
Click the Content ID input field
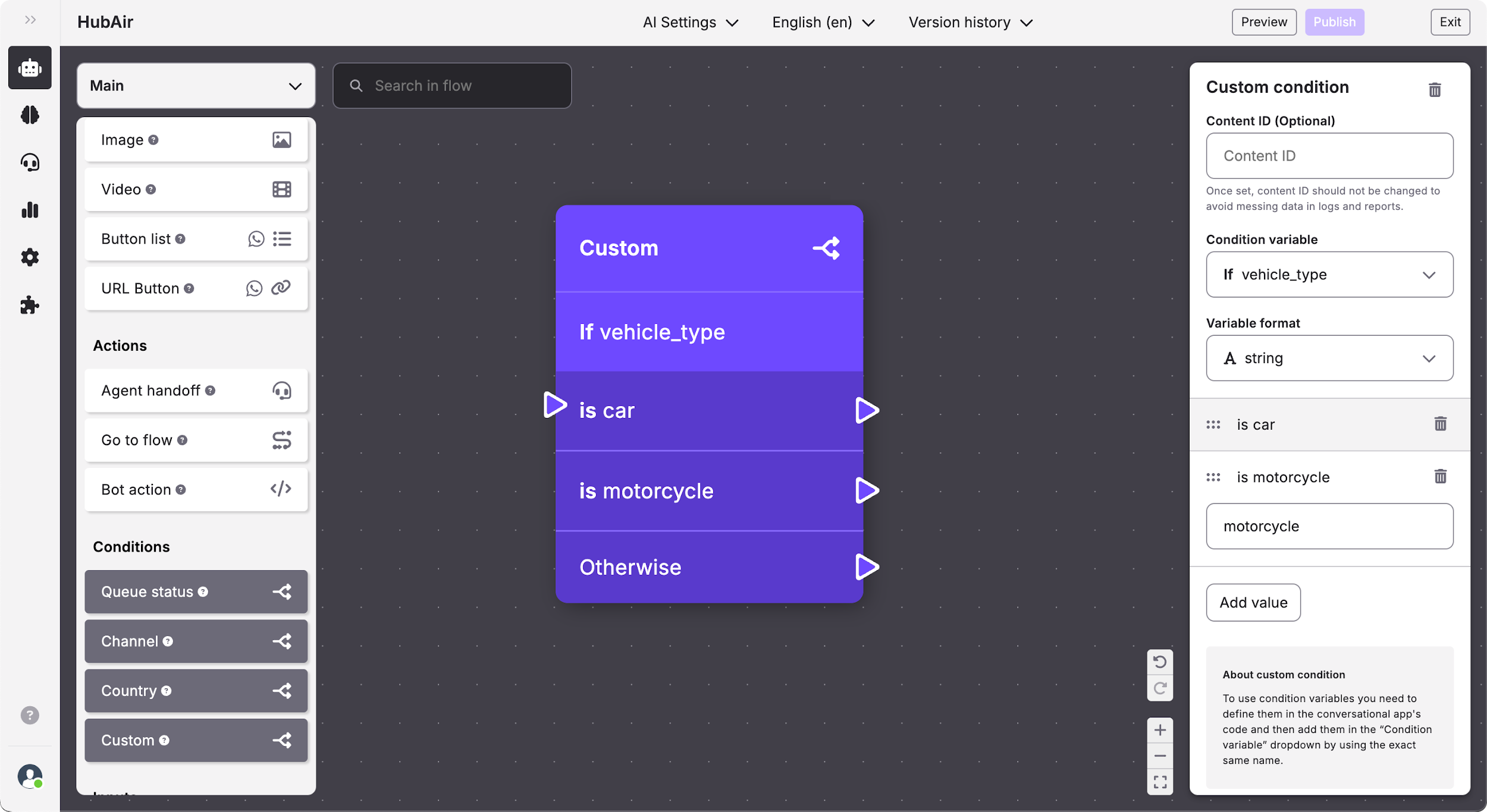(1329, 156)
